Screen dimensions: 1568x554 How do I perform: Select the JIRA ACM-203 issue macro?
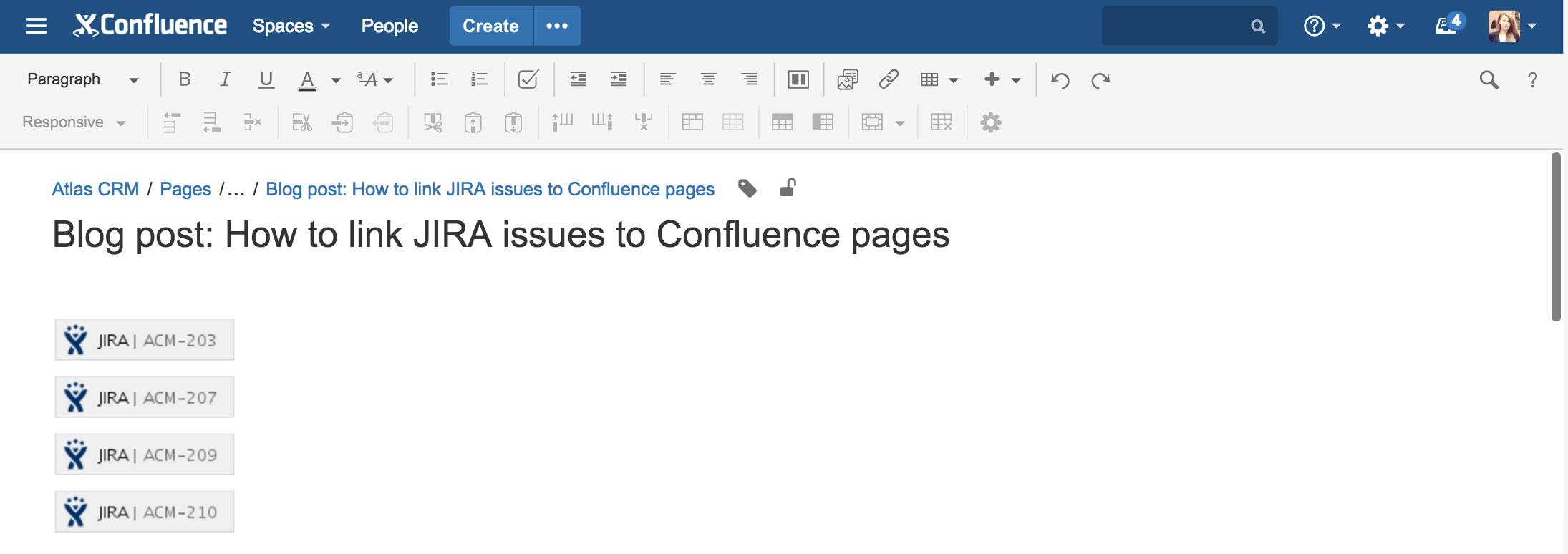[145, 340]
